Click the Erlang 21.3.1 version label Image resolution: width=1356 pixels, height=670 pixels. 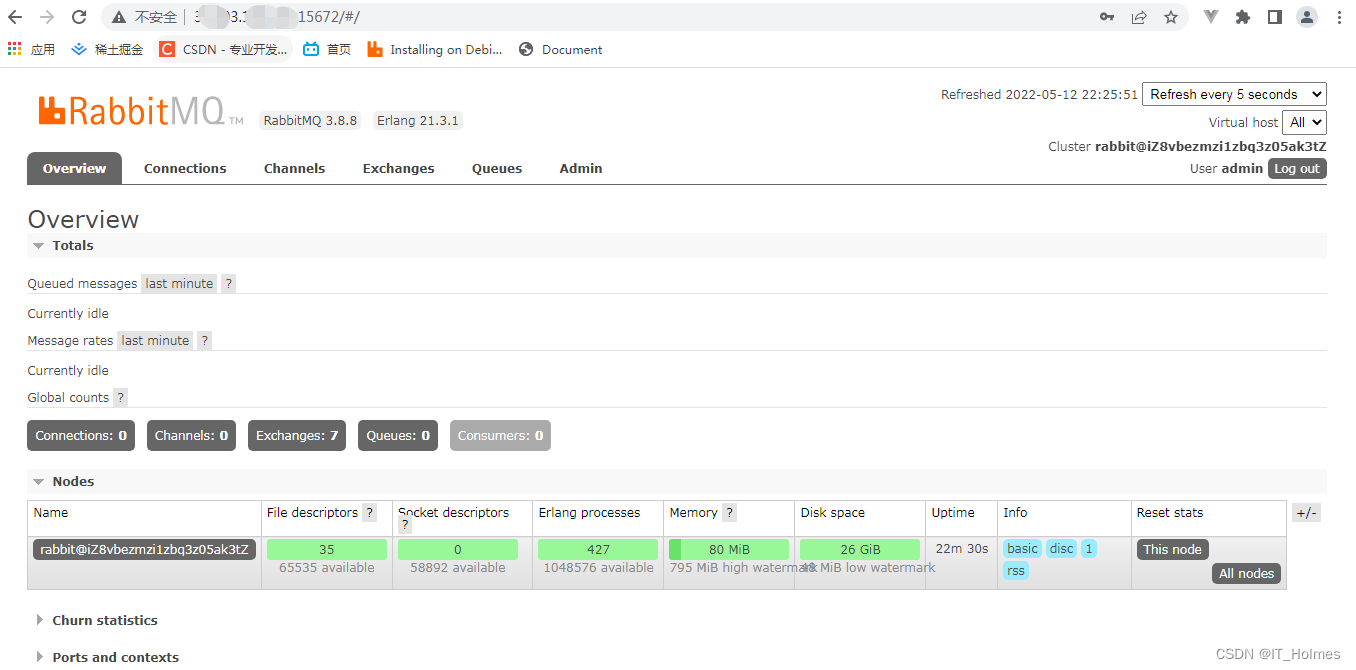click(x=418, y=120)
